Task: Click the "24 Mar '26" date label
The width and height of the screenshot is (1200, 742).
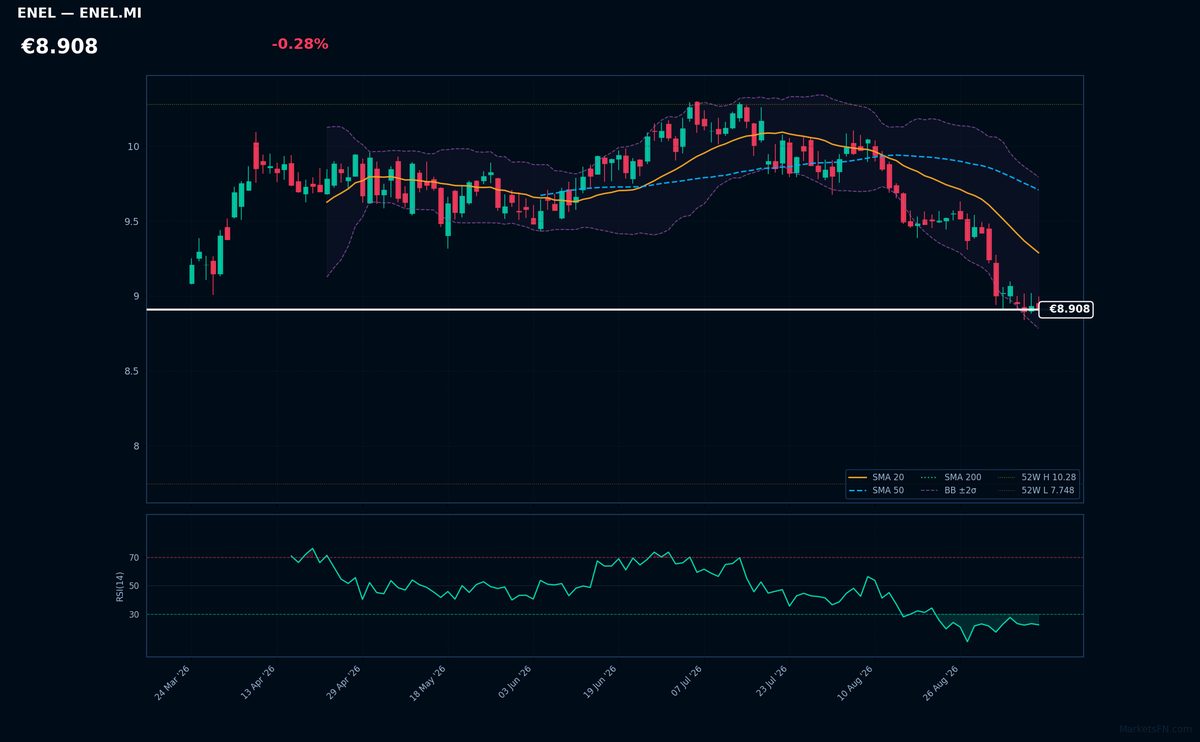Action: pyautogui.click(x=172, y=683)
